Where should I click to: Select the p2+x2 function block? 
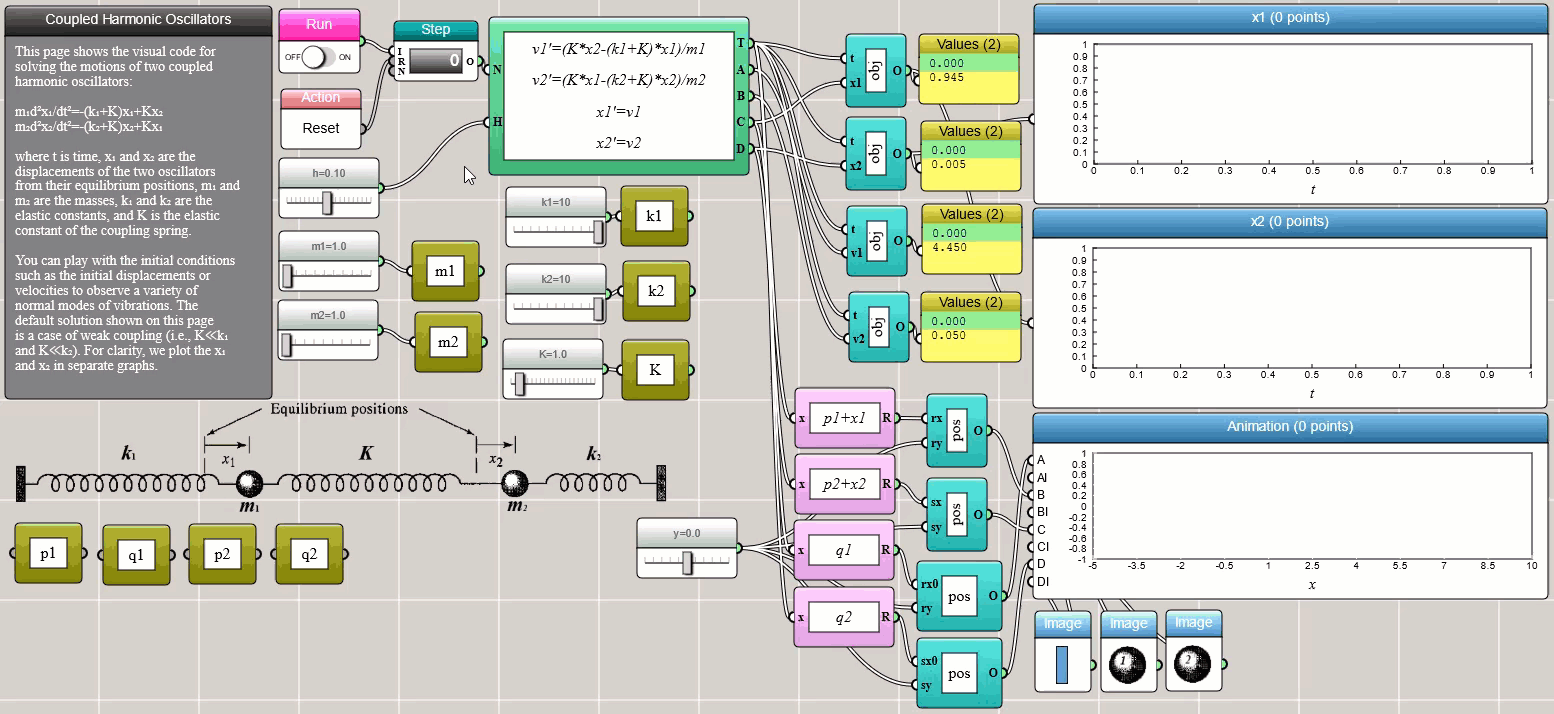[844, 484]
